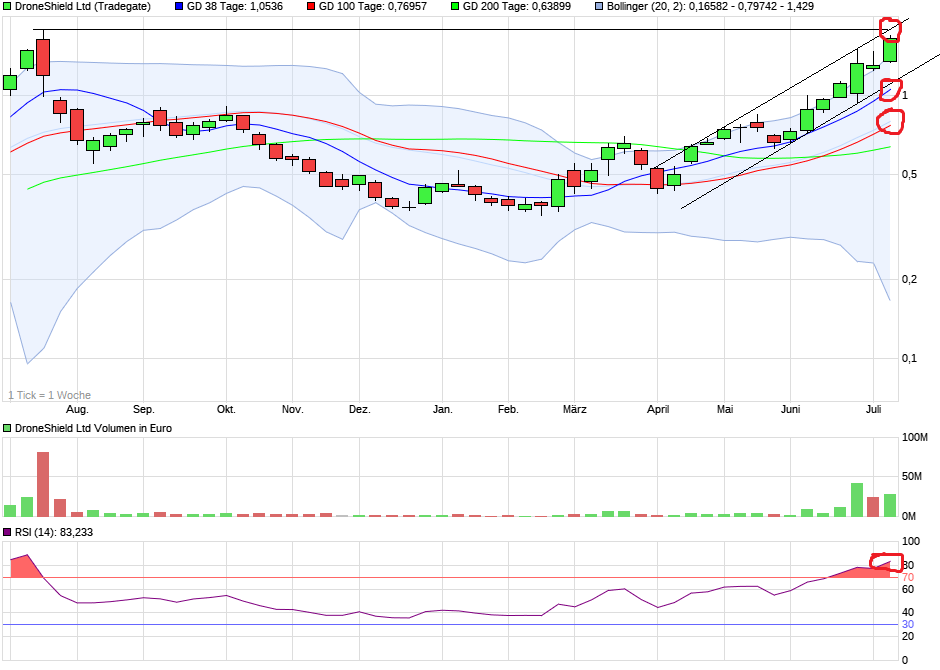Image resolution: width=940 pixels, height=670 pixels.
Task: Click the DroneShield Ltd (Tradegate) title
Action: point(83,7)
